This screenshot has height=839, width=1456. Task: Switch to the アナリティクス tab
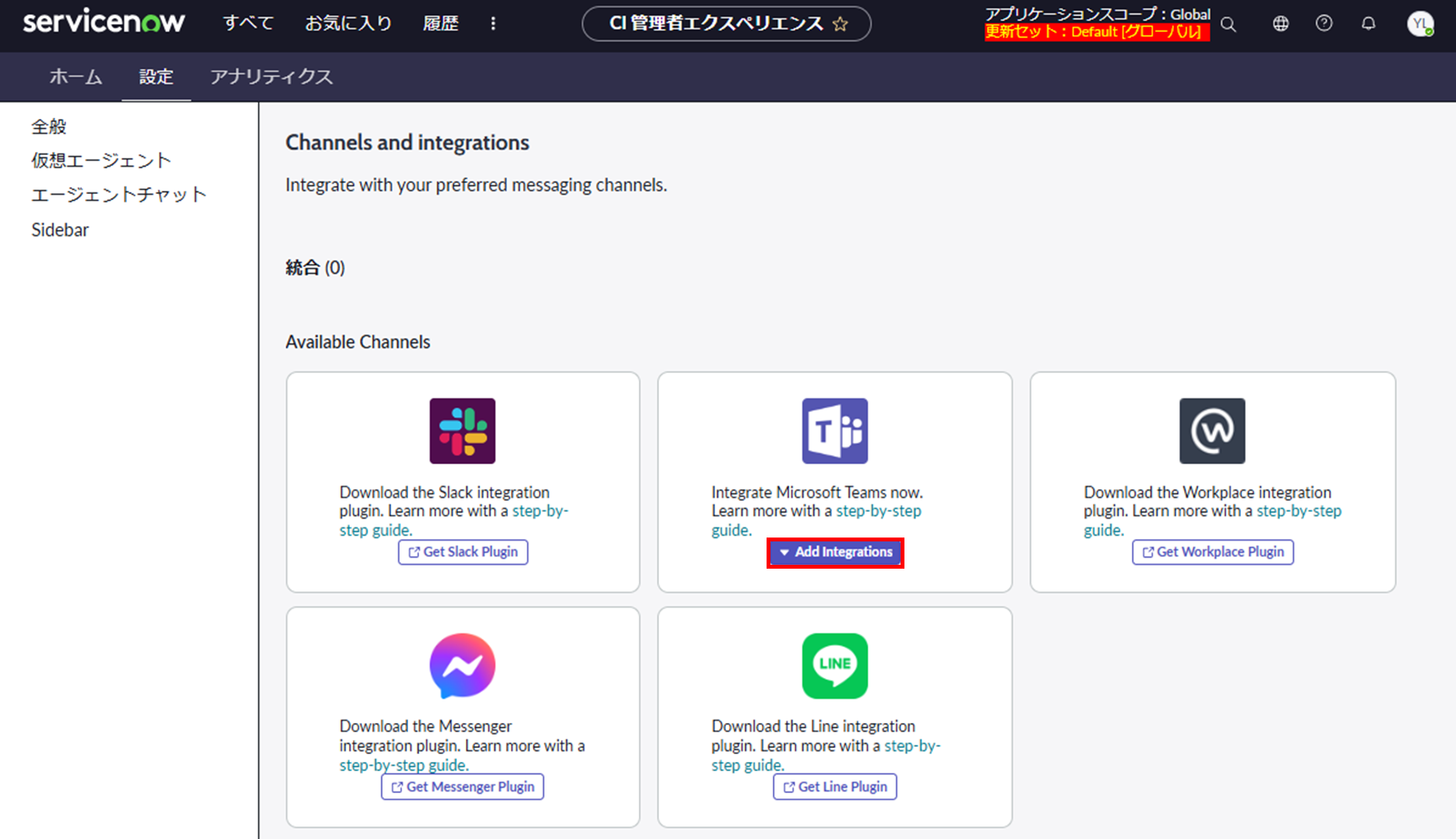point(271,76)
